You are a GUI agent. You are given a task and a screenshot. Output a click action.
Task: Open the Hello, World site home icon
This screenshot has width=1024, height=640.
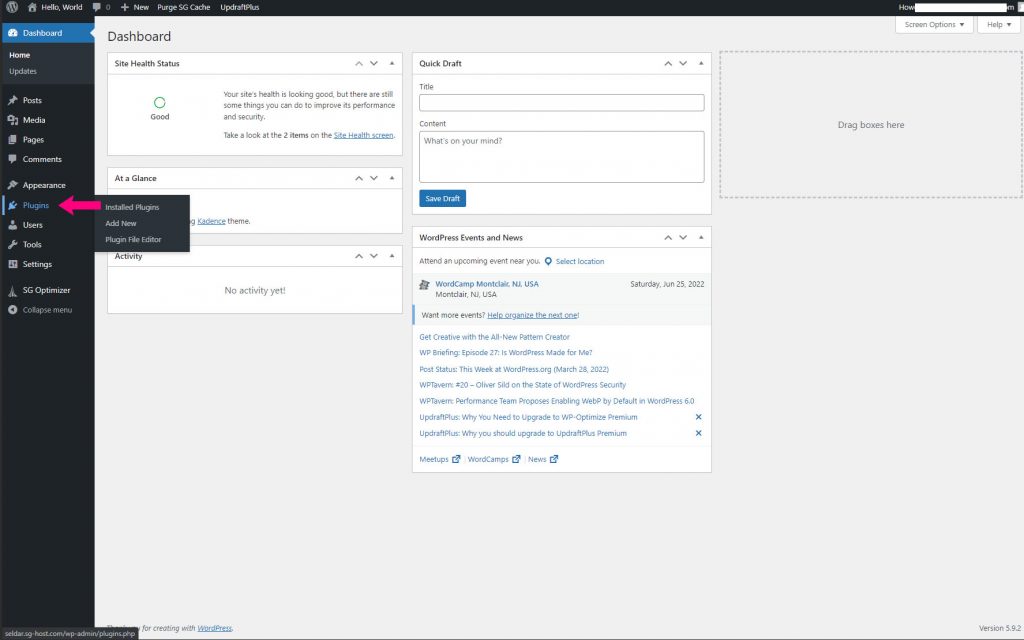click(x=32, y=7)
